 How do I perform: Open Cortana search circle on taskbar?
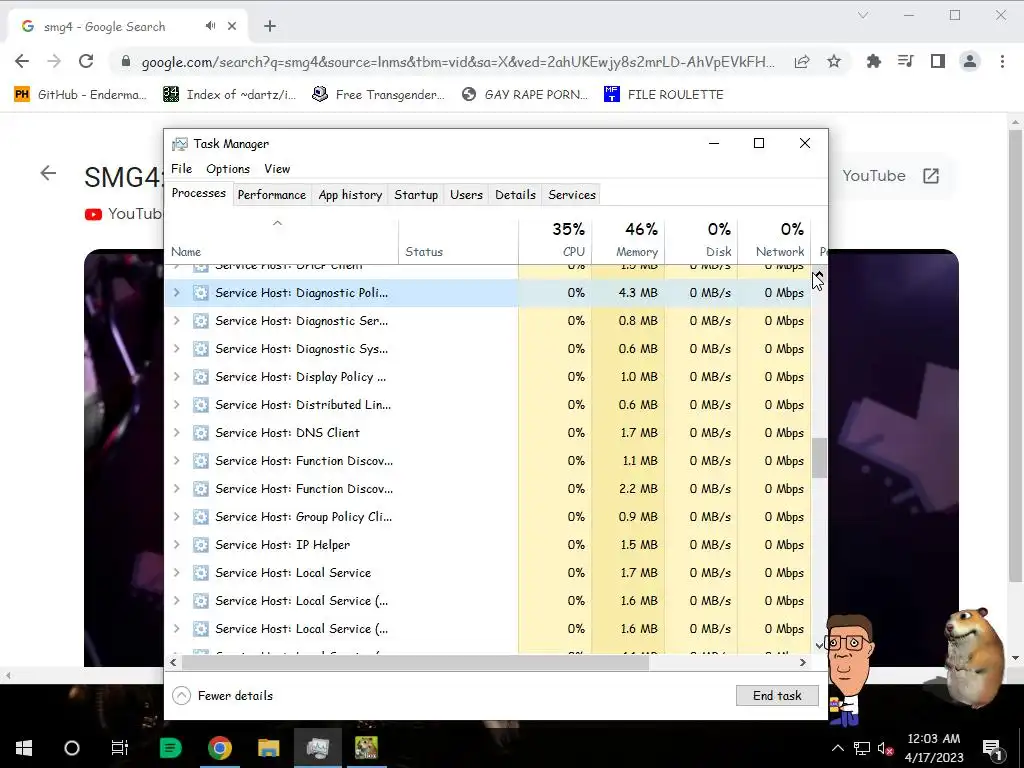tap(72, 748)
